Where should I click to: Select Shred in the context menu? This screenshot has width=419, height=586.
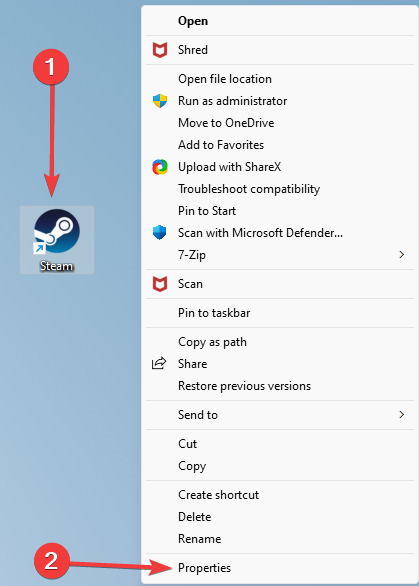coord(280,50)
